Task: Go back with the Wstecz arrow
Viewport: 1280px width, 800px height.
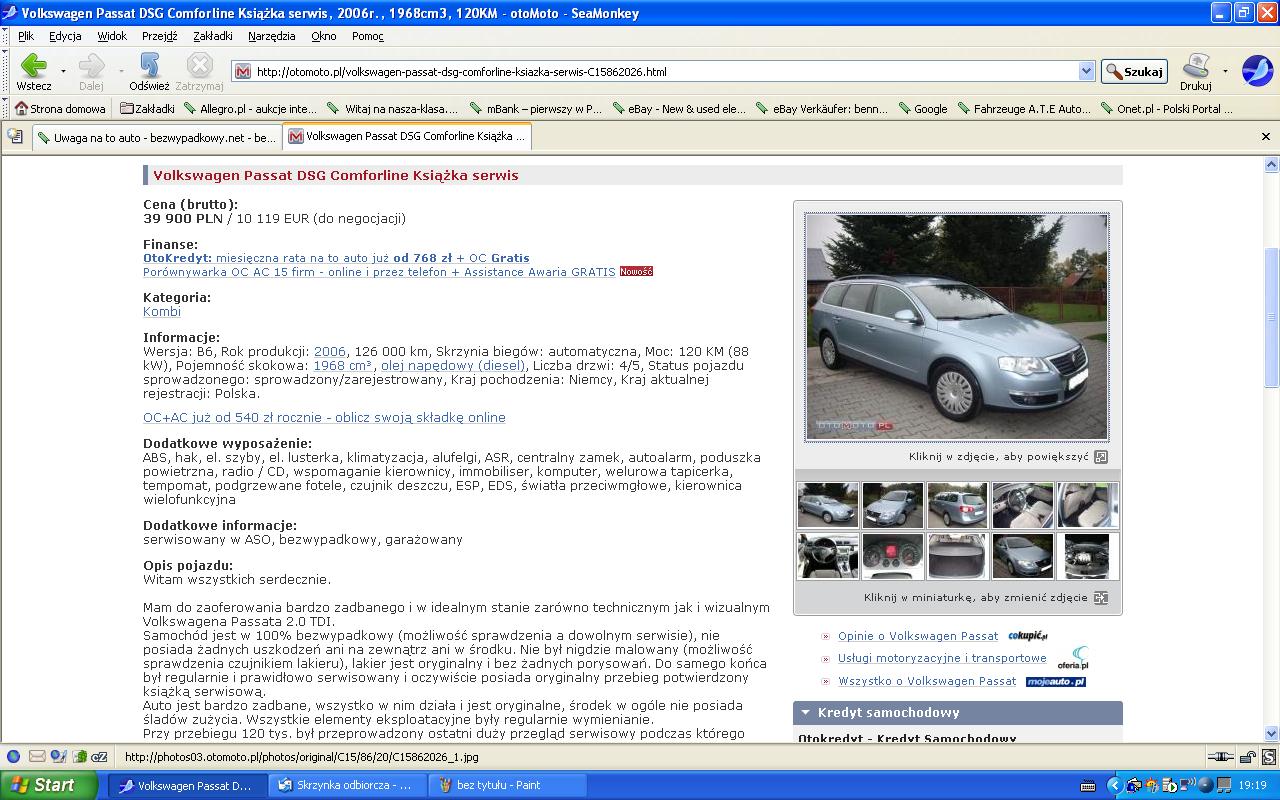Action: [34, 71]
